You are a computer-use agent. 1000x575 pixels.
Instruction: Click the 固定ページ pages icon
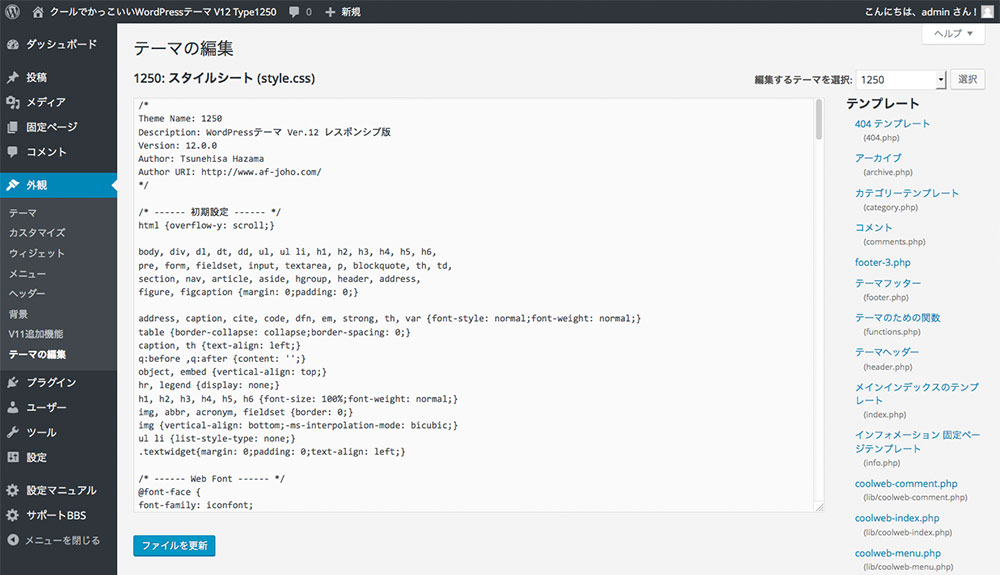[13, 127]
